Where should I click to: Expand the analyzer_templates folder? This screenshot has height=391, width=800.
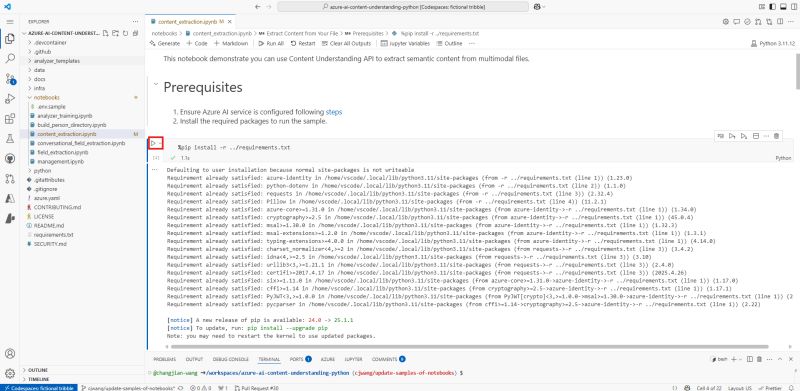(x=82, y=61)
